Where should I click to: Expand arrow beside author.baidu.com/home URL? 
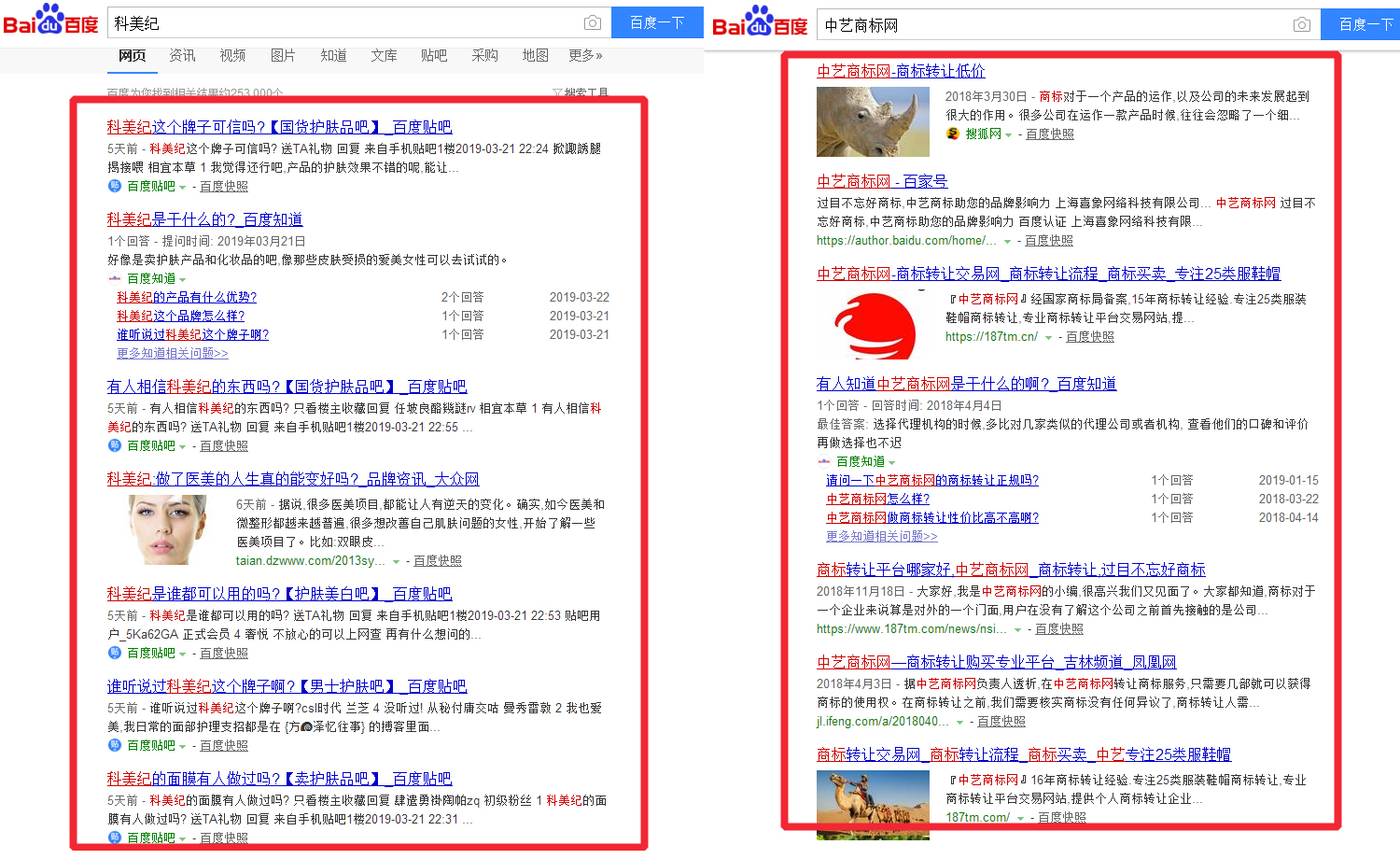click(1007, 241)
